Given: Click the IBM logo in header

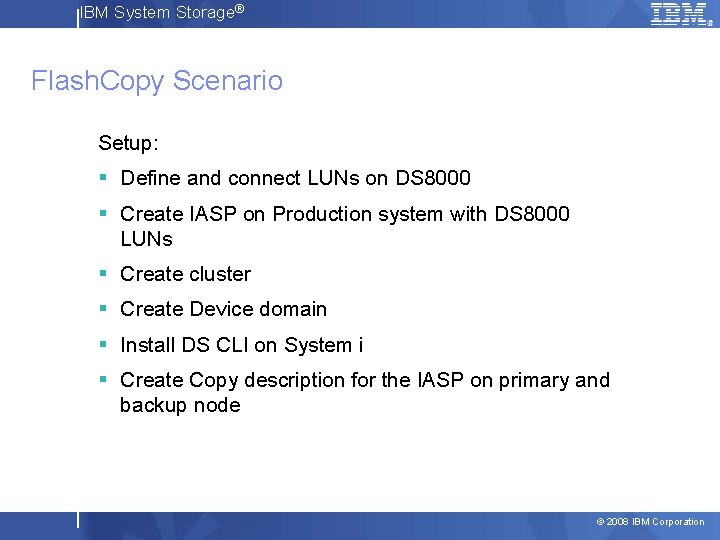Looking at the screenshot, I should pos(681,14).
